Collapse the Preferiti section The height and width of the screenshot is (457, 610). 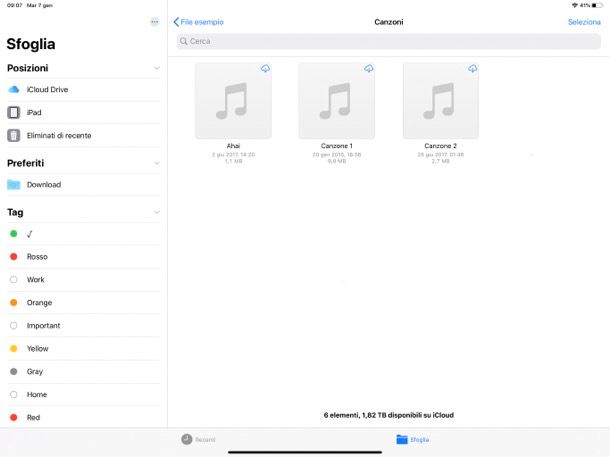tap(157, 163)
